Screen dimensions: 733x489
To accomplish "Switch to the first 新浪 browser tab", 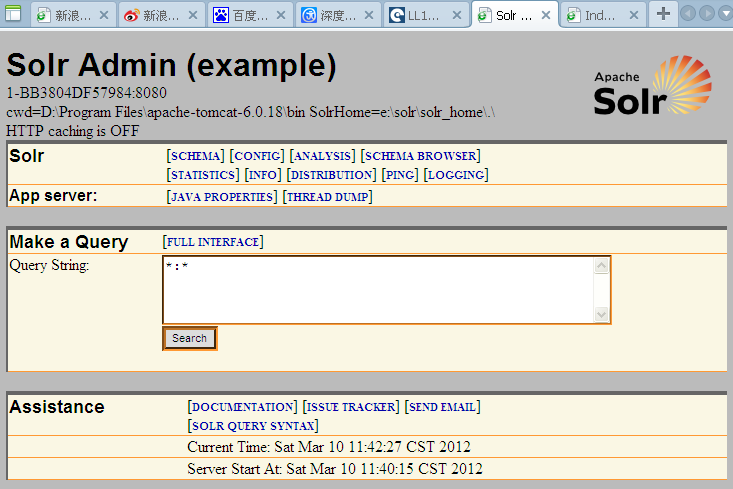I will point(72,15).
